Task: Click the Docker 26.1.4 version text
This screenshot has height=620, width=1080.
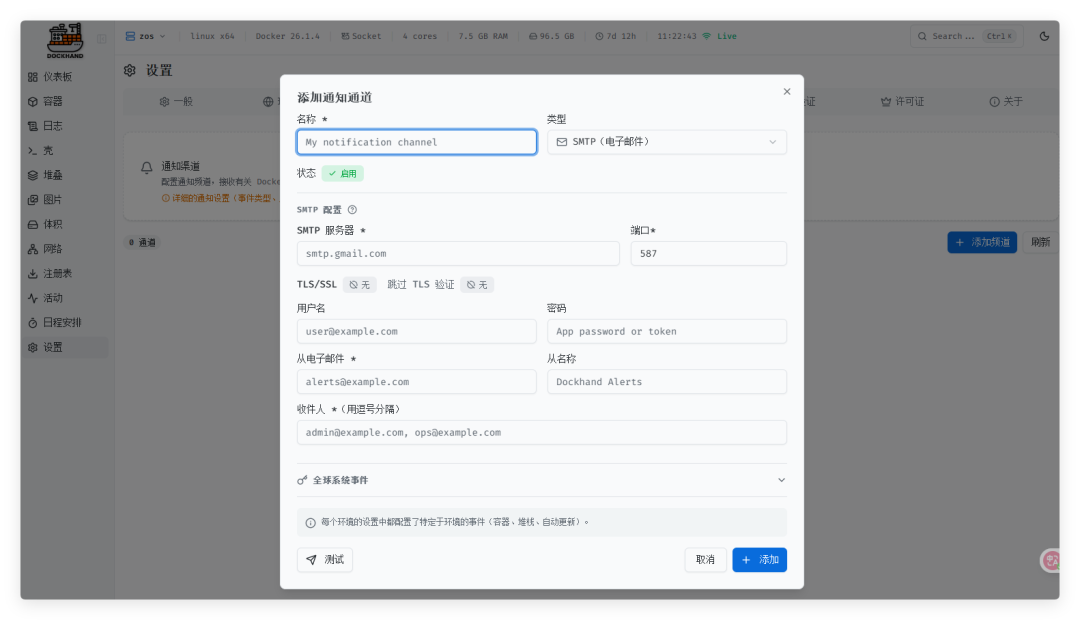Action: (x=287, y=36)
